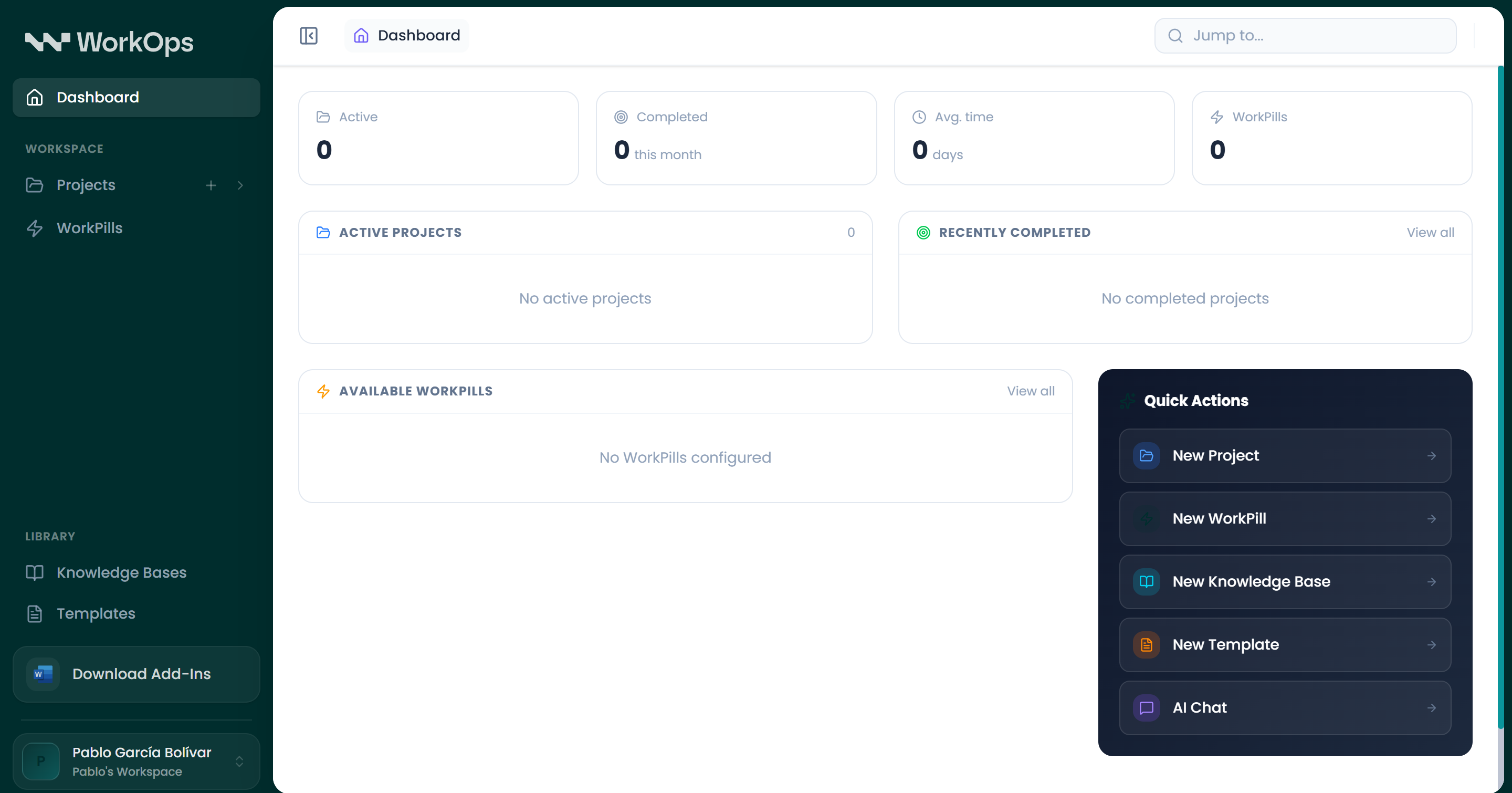
Task: Open Knowledge Bases in Library section
Action: point(121,572)
